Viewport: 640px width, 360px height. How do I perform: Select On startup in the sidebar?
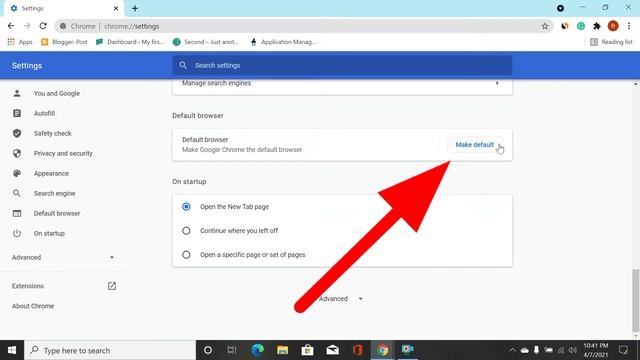click(x=49, y=233)
